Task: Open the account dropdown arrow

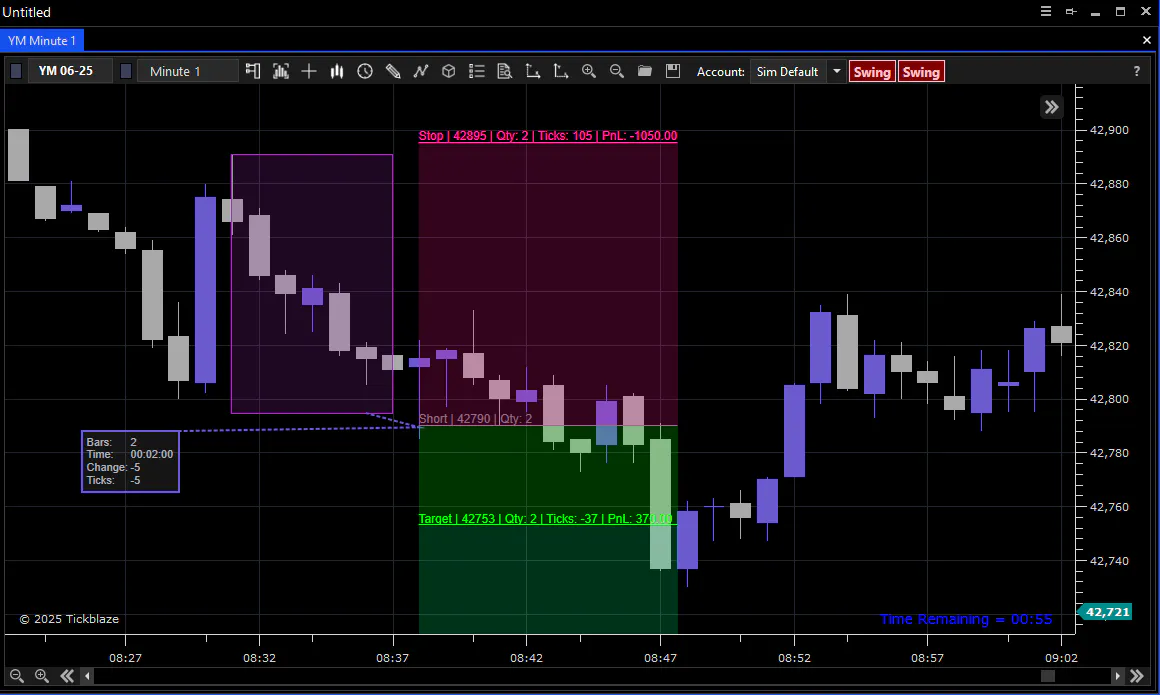Action: (x=837, y=72)
